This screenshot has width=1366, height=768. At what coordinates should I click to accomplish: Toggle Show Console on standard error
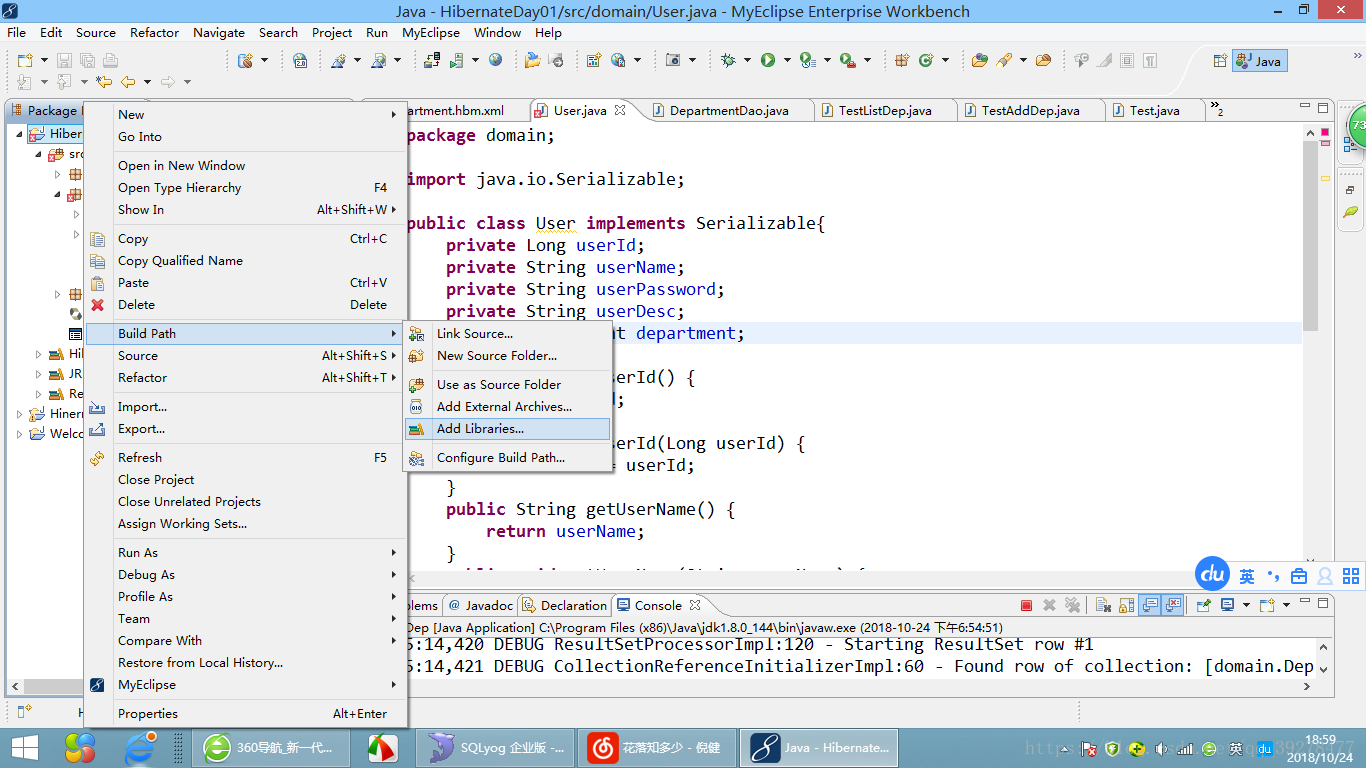1174,605
